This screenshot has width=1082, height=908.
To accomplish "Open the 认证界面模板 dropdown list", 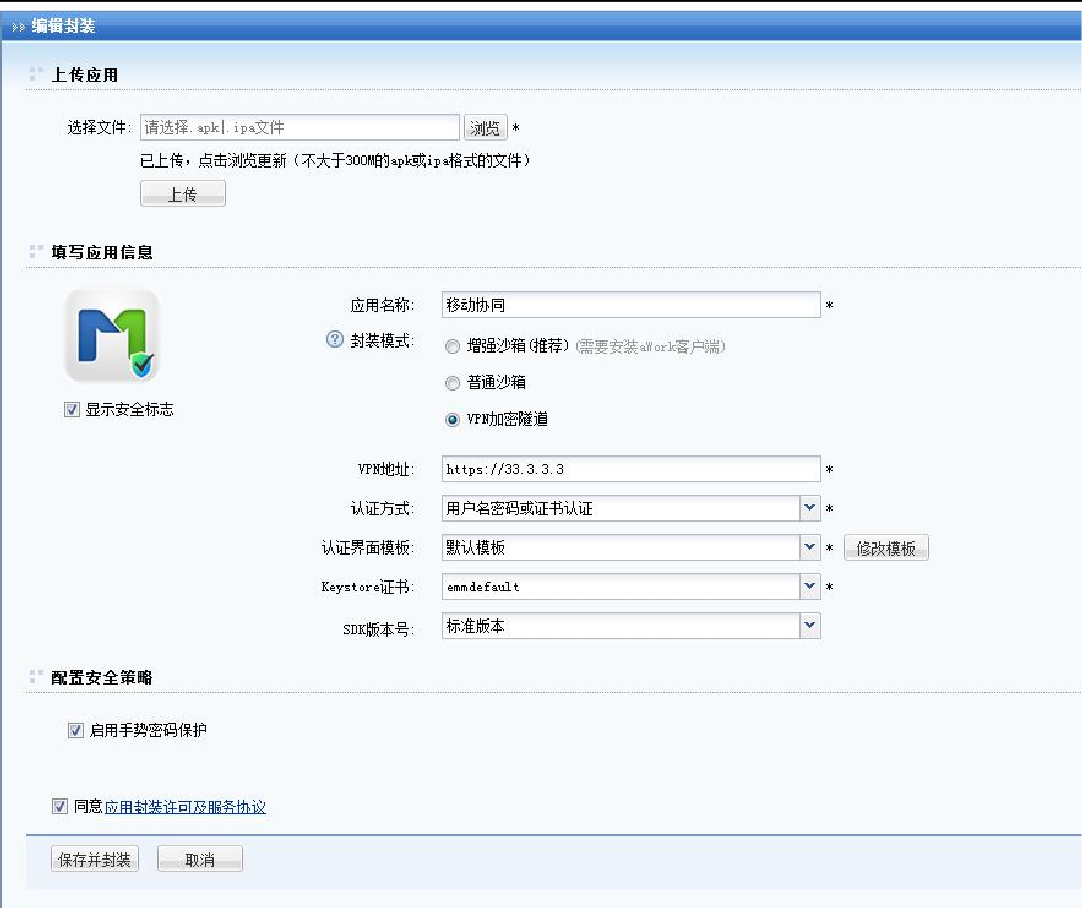I will coord(810,548).
